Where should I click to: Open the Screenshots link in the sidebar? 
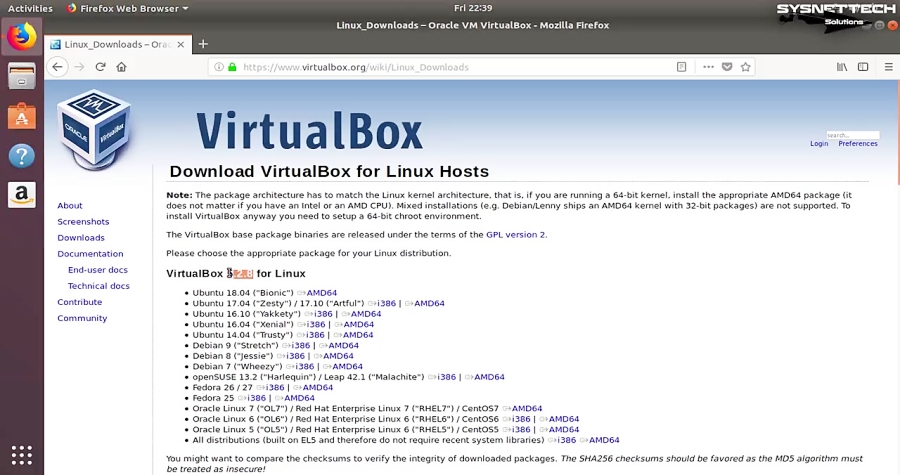(x=83, y=222)
